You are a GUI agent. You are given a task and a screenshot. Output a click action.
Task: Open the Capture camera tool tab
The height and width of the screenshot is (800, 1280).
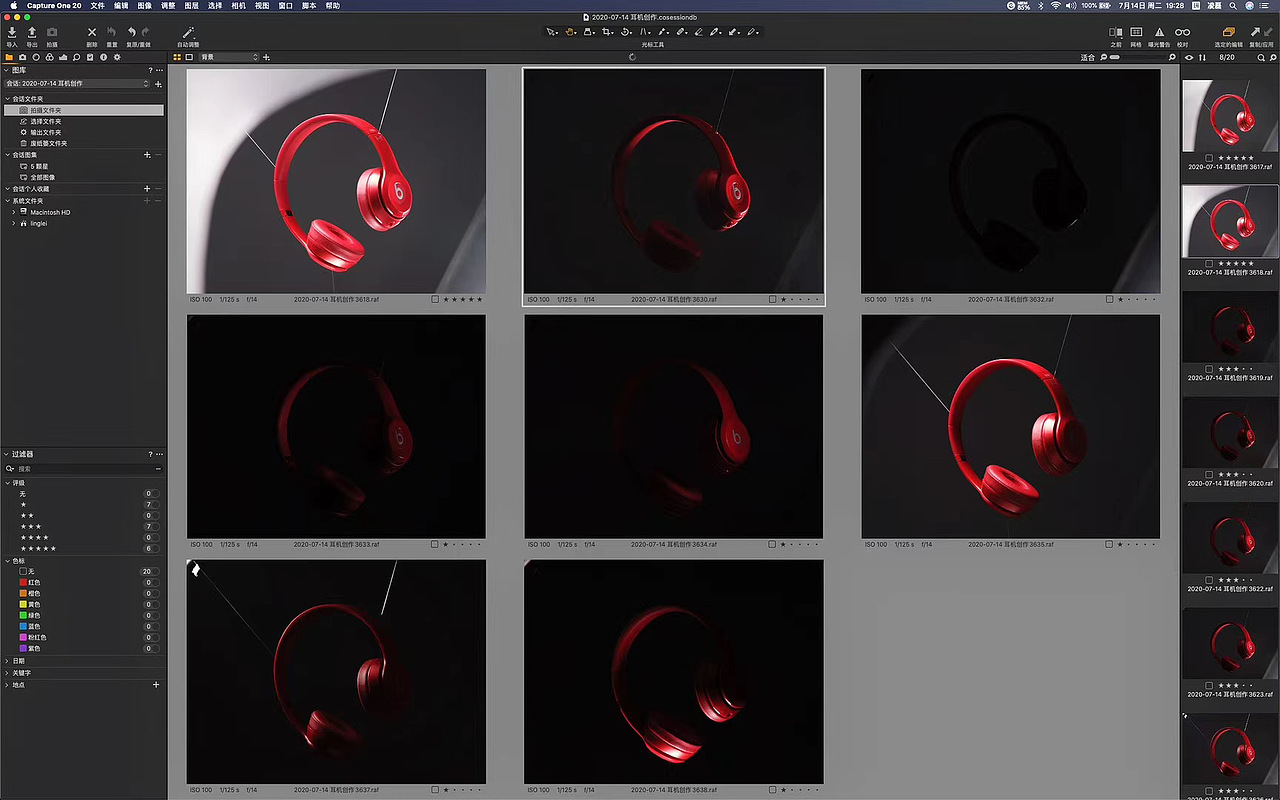(23, 57)
